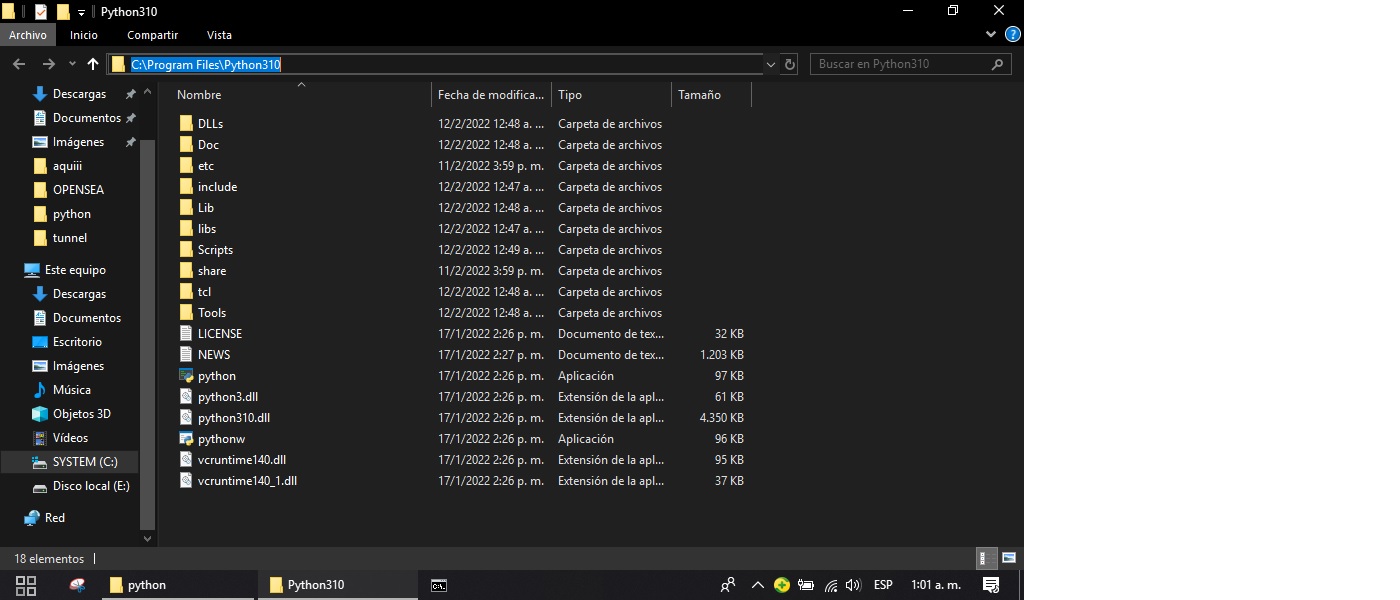Select the Tools folder icon

186,313
